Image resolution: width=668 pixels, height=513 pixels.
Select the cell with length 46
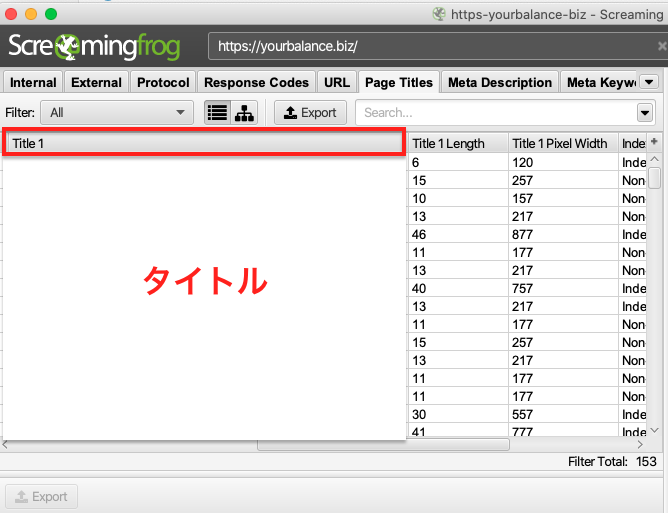[458, 234]
